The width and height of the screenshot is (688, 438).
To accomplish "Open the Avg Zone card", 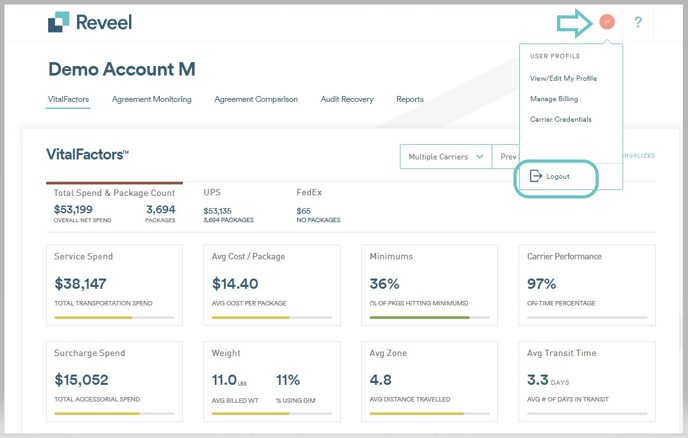I will 429,381.
